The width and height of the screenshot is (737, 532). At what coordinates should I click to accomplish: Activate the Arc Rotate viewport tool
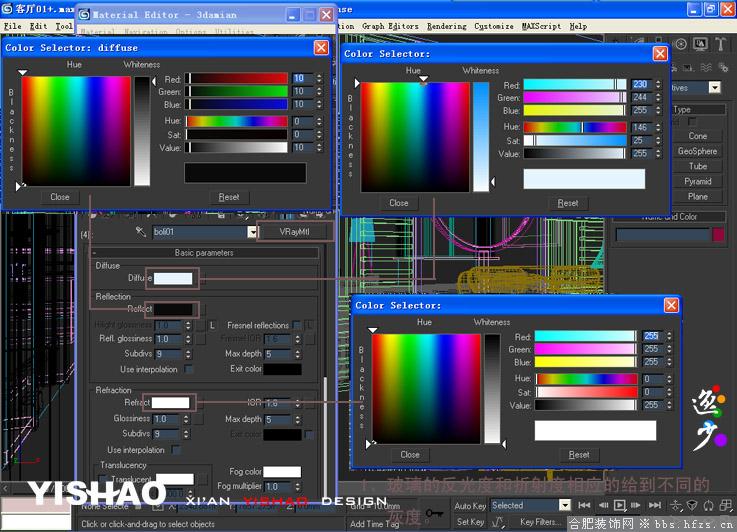(x=709, y=506)
